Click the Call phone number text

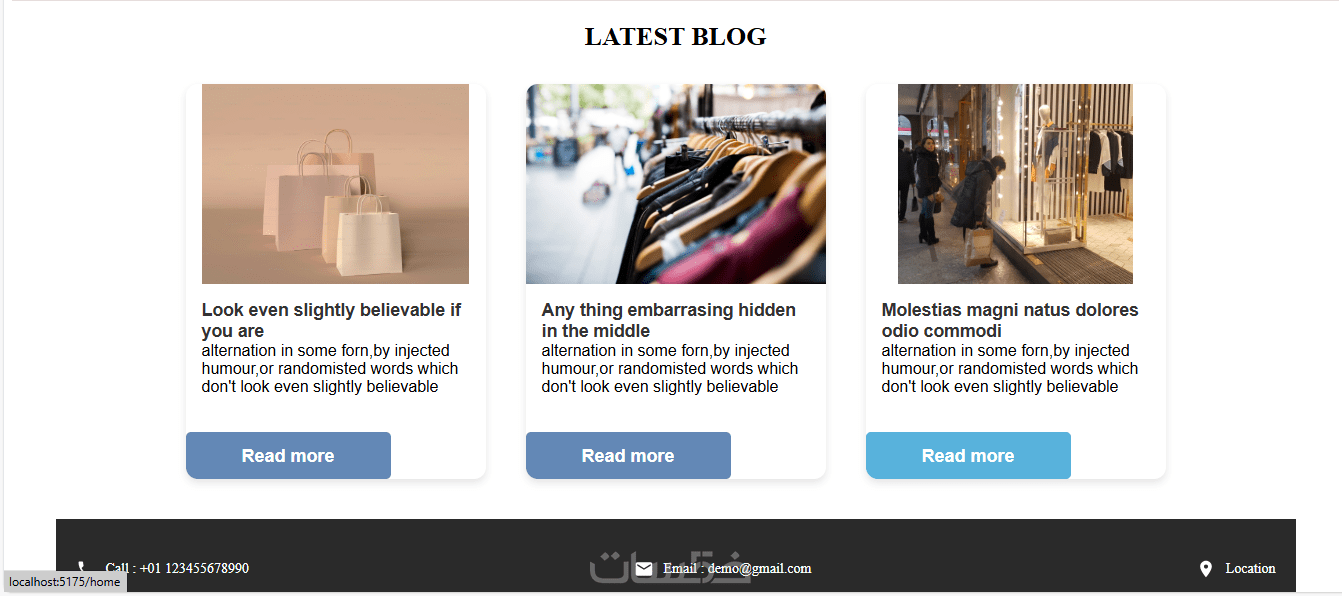click(x=177, y=569)
